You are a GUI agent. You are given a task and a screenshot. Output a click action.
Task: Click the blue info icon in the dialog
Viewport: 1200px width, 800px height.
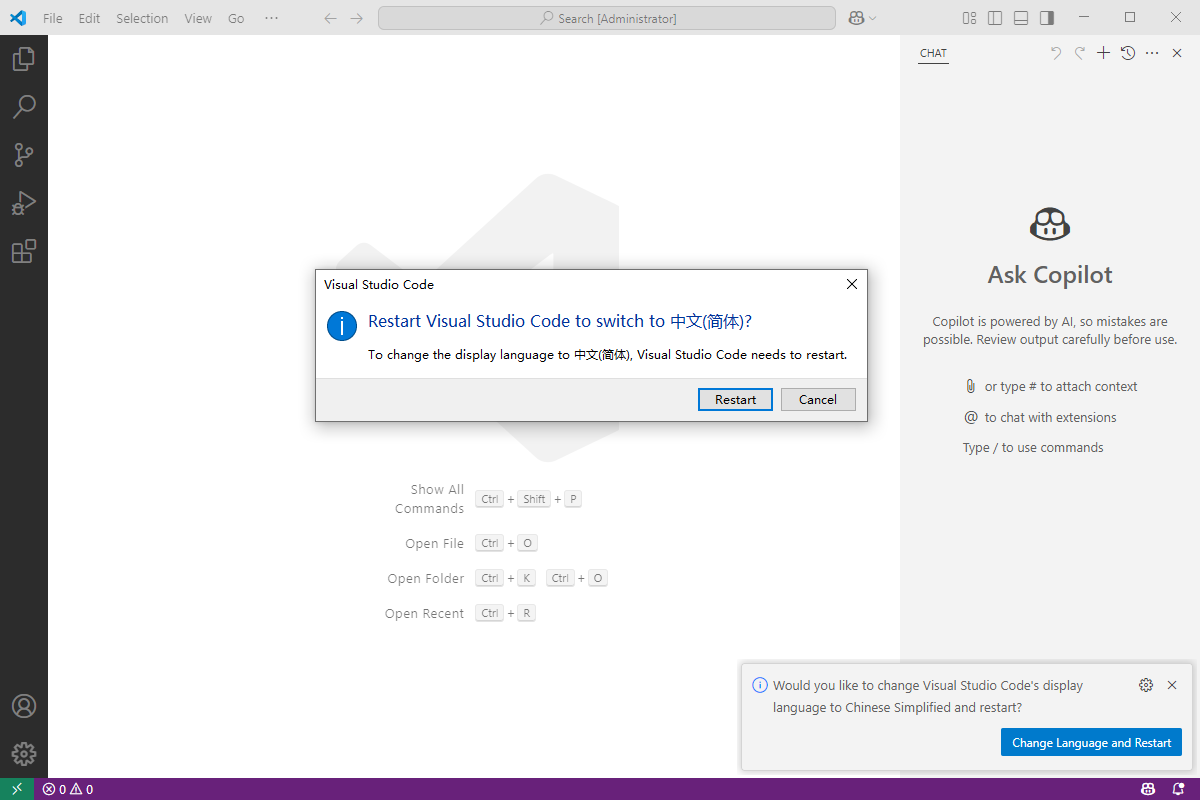[342, 325]
